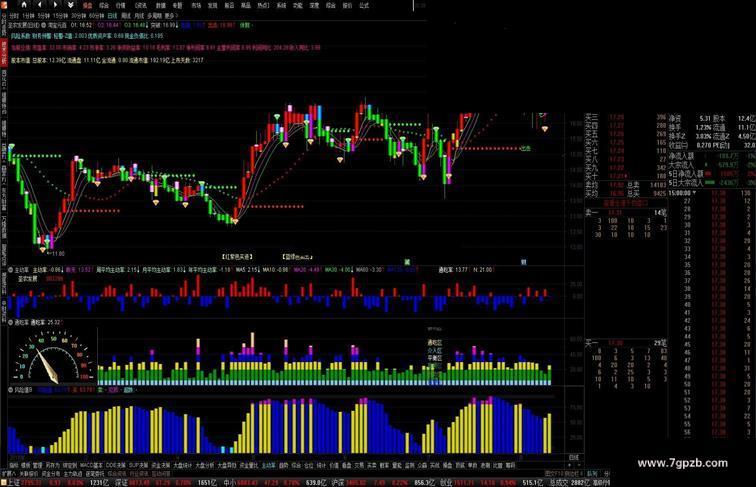Open the 系统 menu in top bar
The image size is (756, 487).
[x=281, y=6]
